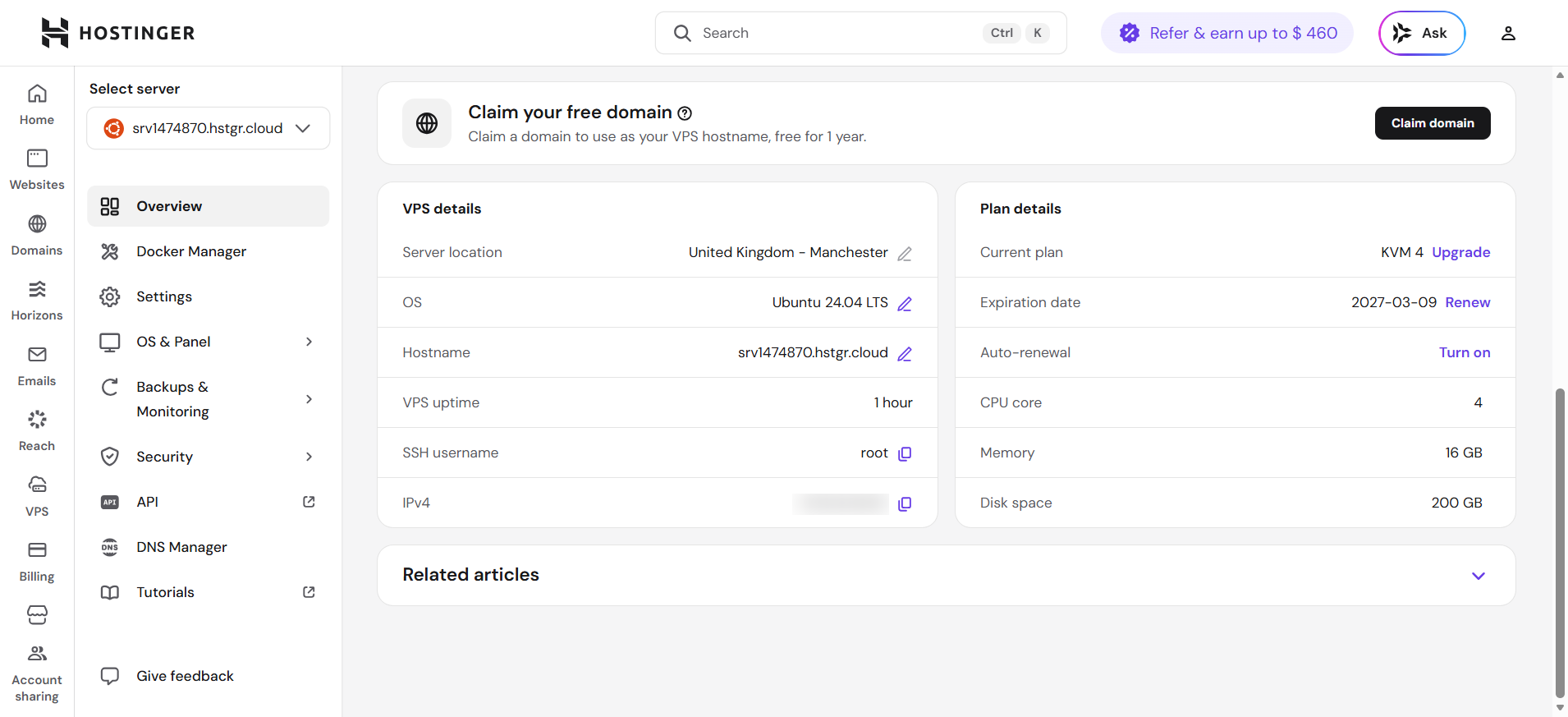Screen dimensions: 1568x717
Task: Open the Emails section
Action: 37,366
